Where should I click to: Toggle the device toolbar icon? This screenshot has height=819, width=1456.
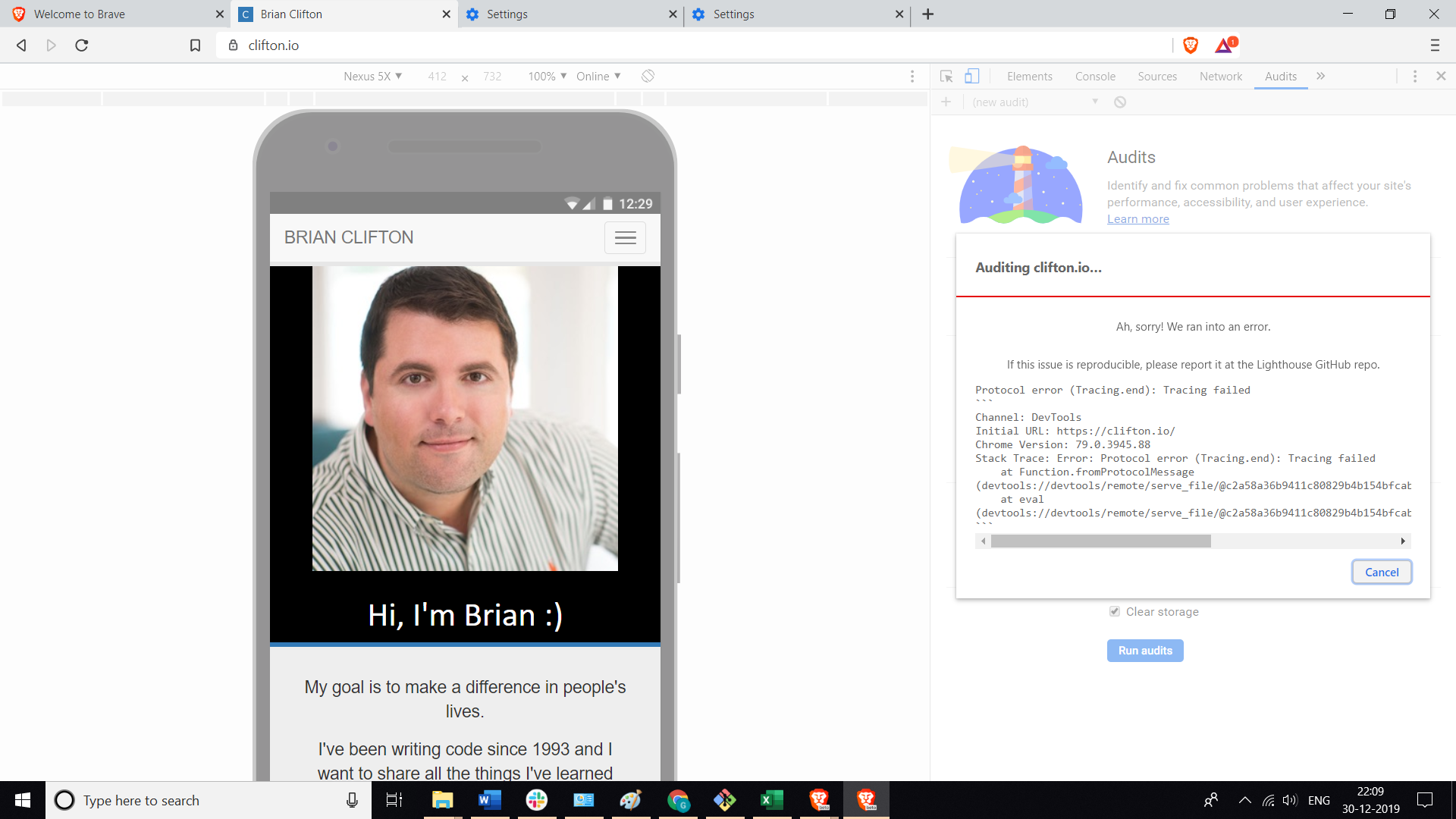[x=973, y=76]
